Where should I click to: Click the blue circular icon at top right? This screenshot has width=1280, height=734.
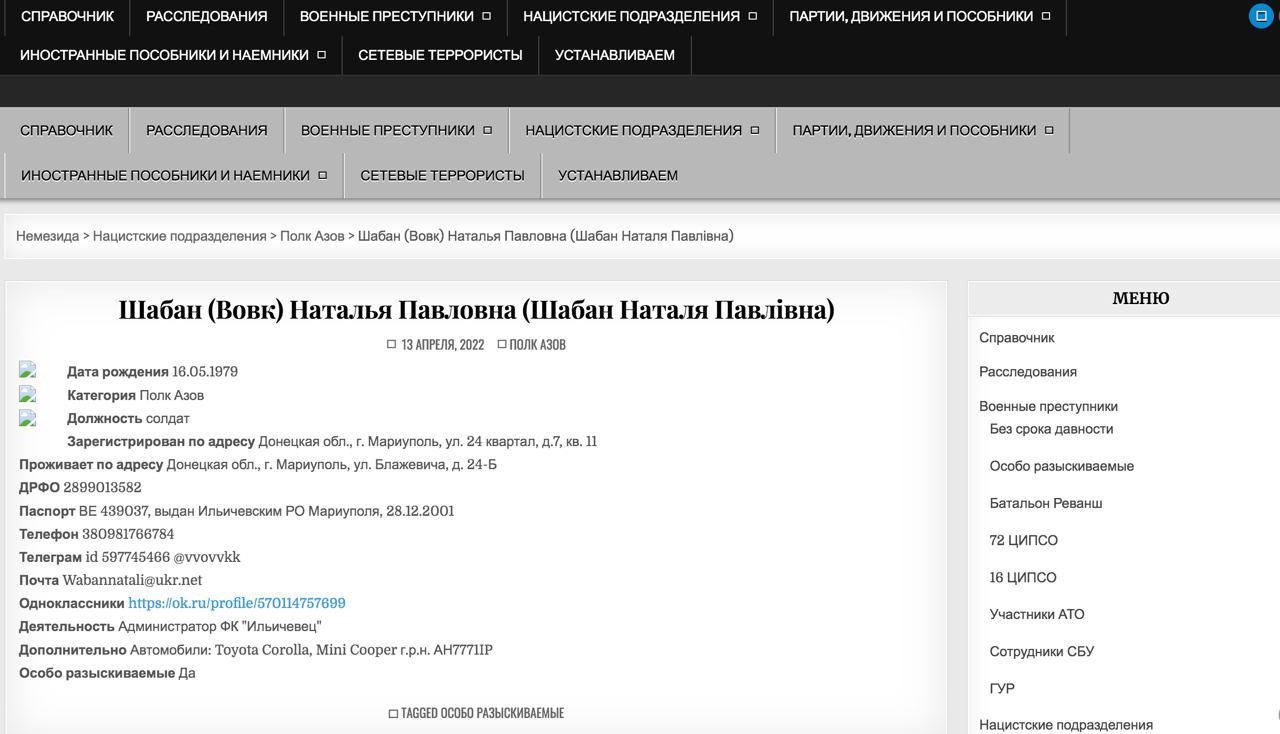point(1261,16)
